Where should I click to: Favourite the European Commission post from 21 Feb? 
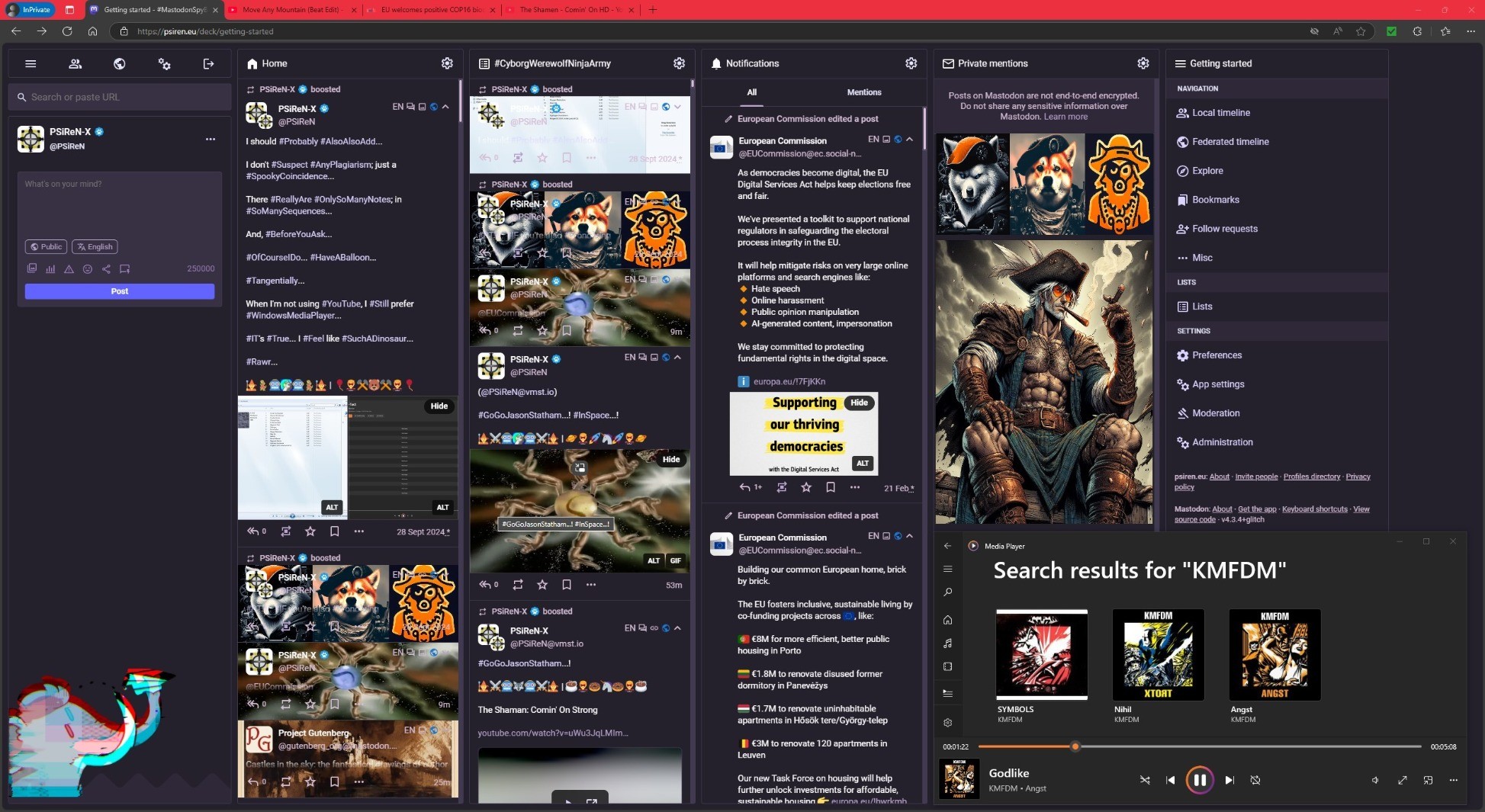tap(805, 487)
